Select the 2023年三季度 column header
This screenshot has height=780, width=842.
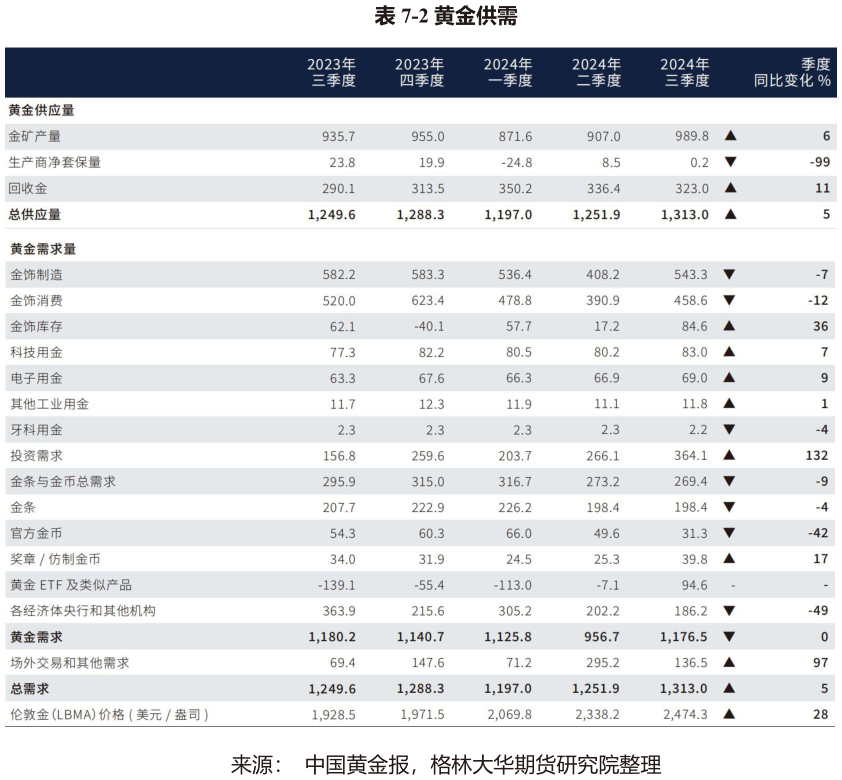click(332, 72)
